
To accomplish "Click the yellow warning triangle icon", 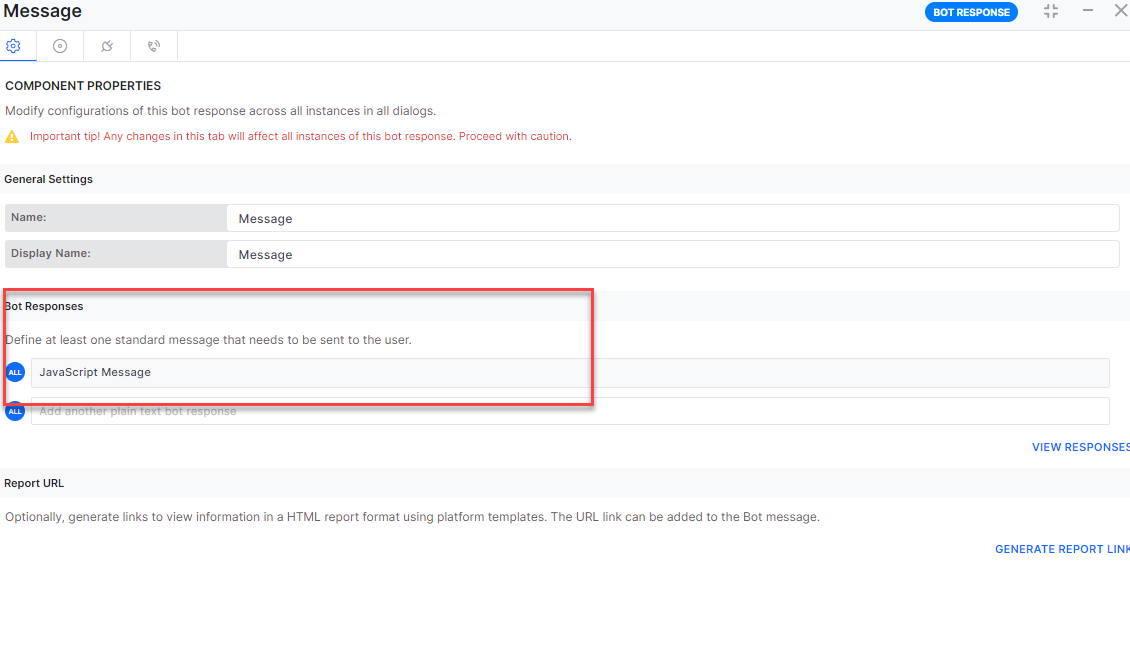I will pos(12,136).
